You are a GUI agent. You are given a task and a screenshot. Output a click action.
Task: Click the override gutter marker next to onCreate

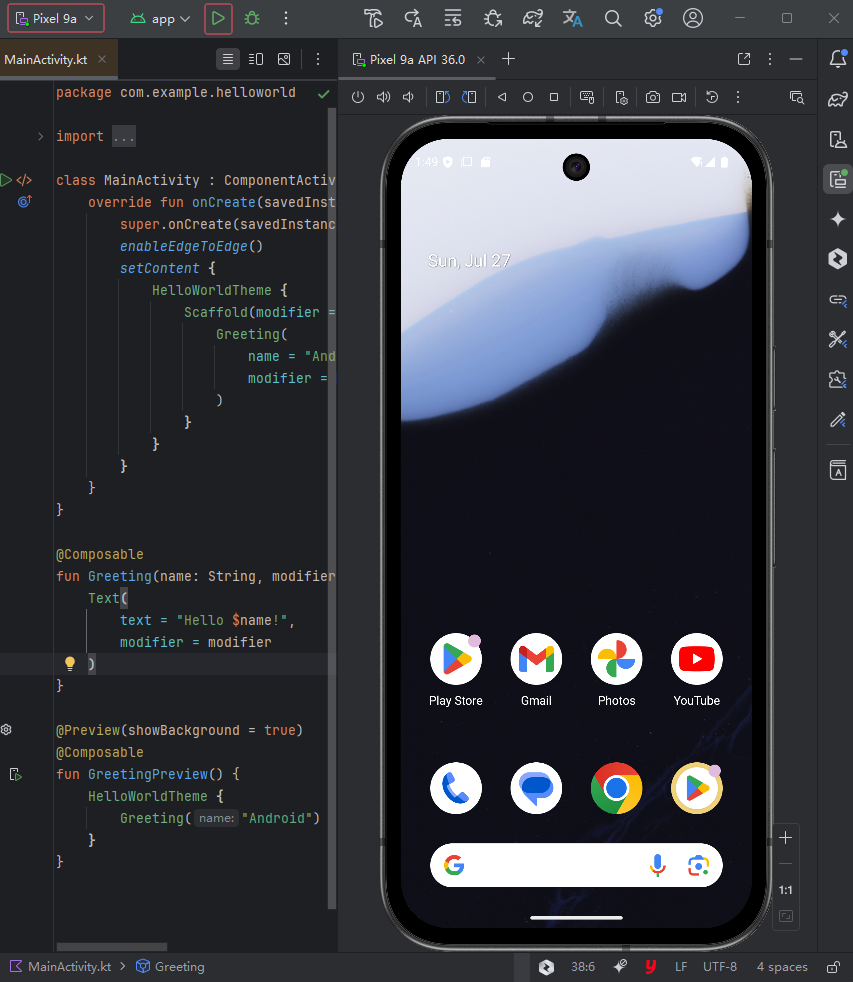click(24, 202)
